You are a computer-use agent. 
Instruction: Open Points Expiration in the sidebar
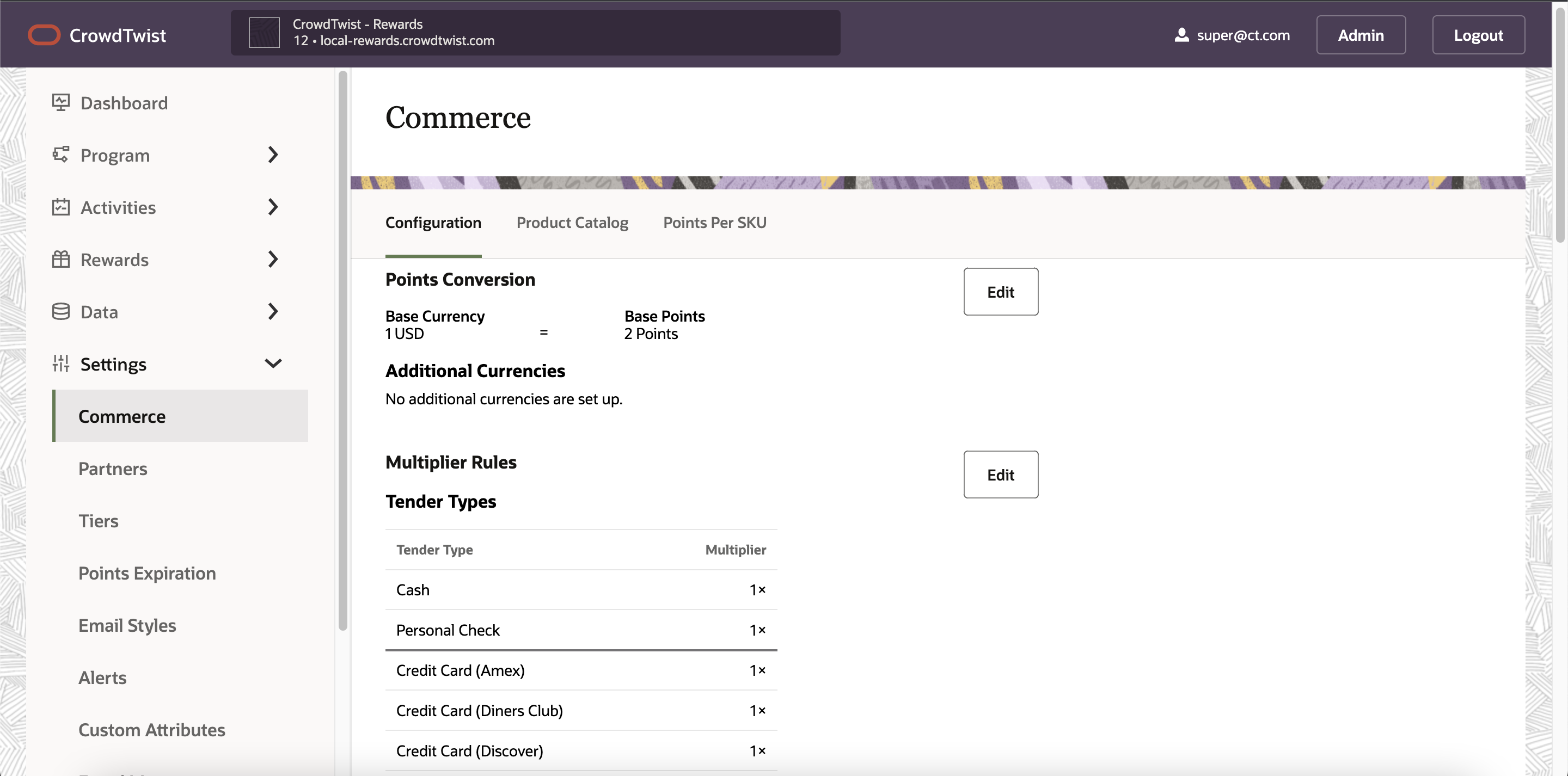[x=146, y=572]
